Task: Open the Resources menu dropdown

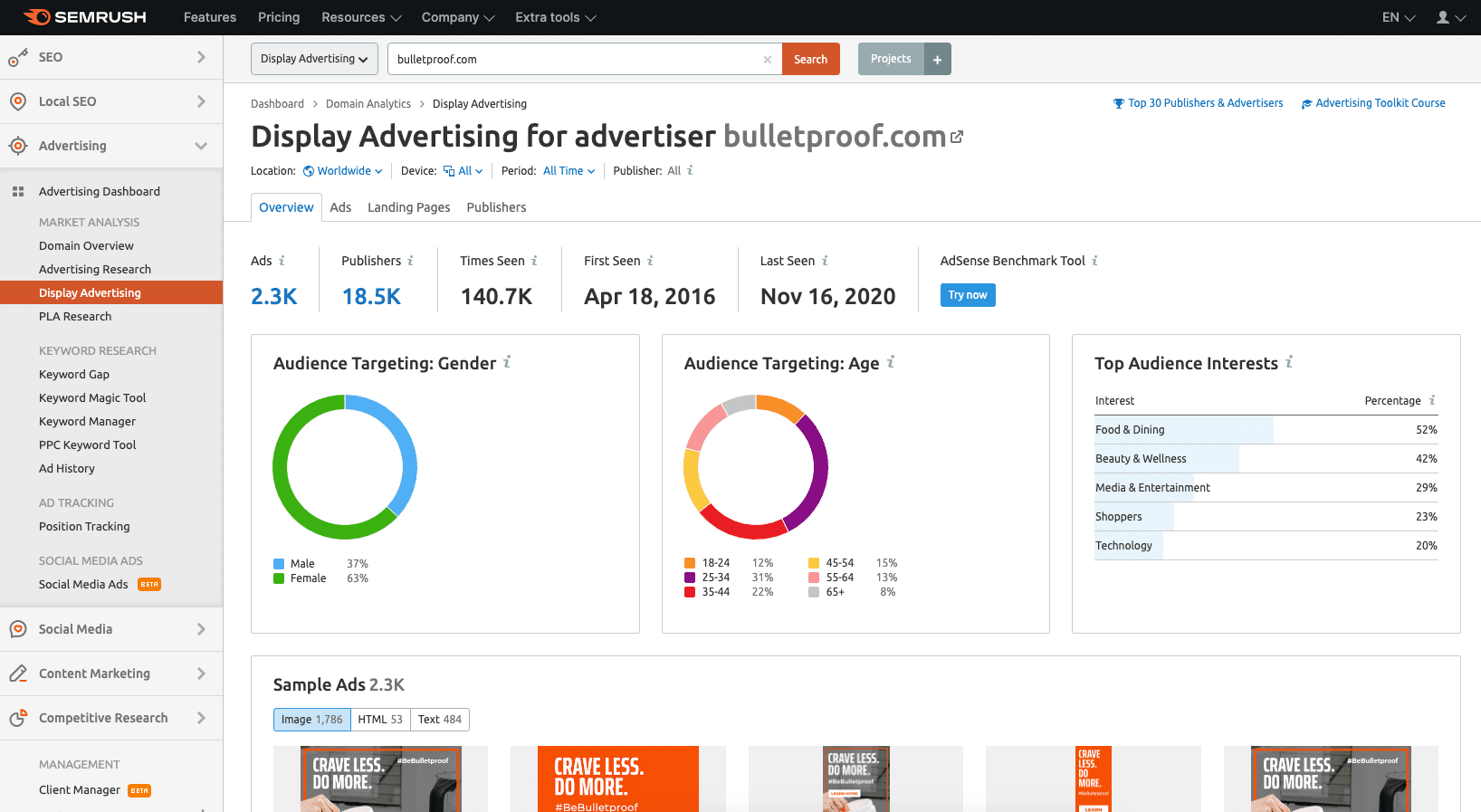Action: tap(361, 17)
